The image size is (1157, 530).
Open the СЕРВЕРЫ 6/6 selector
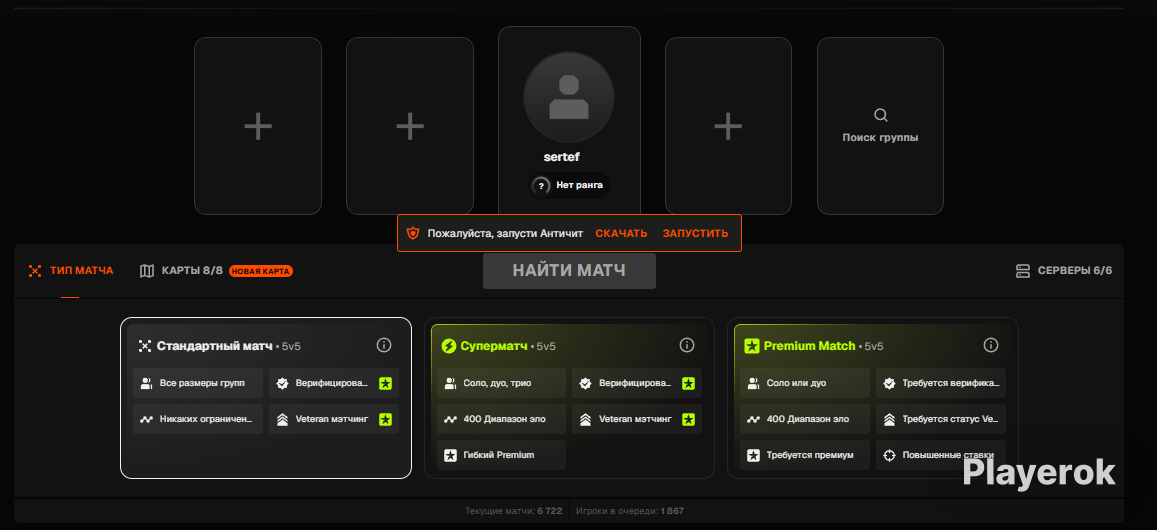[1064, 271]
